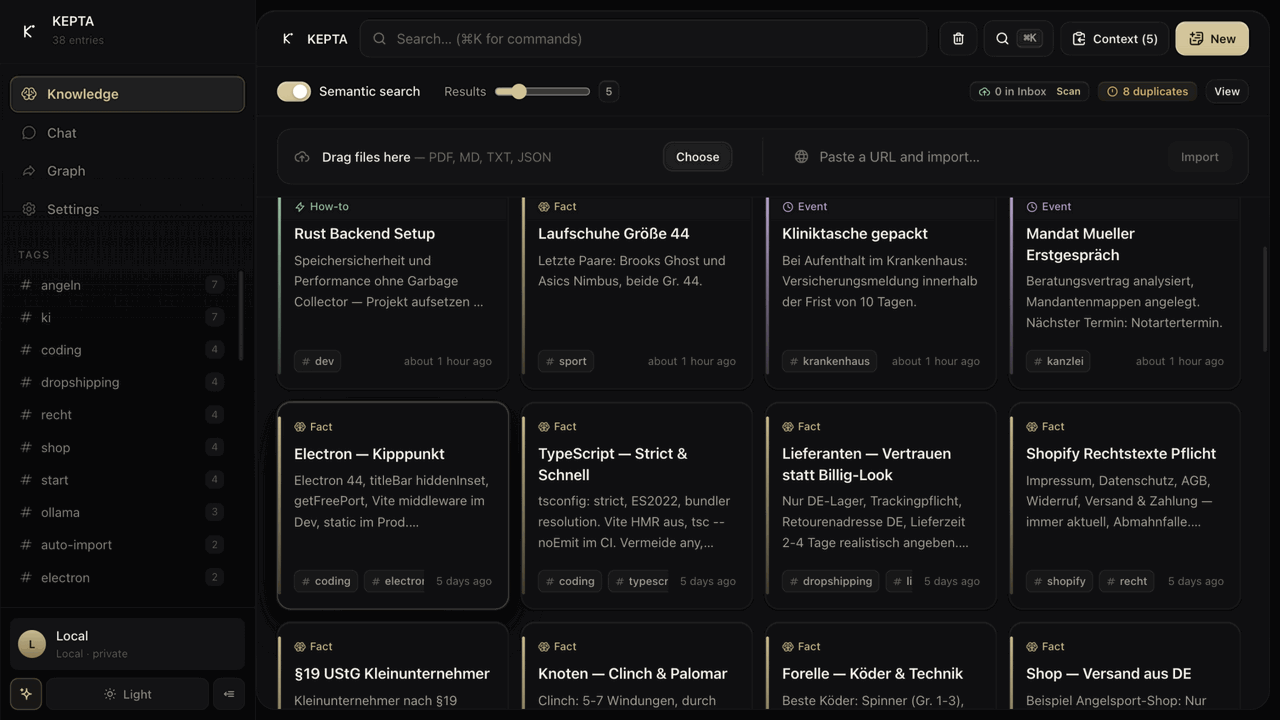Open the Knowledge section
Image resolution: width=1280 pixels, height=720 pixels.
point(127,94)
